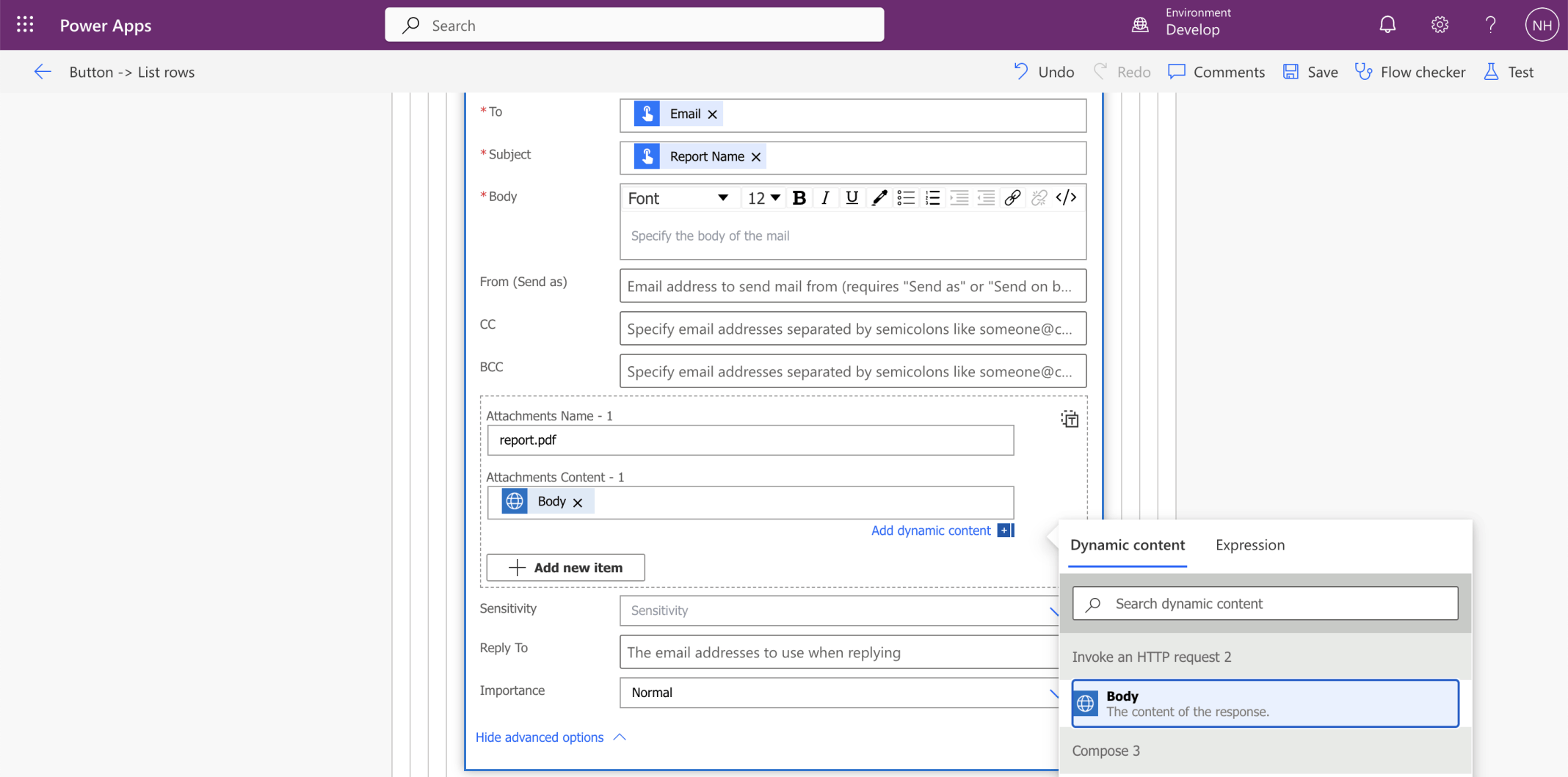Switch attachments to input entire array
The image size is (1568, 777).
pos(1070,419)
